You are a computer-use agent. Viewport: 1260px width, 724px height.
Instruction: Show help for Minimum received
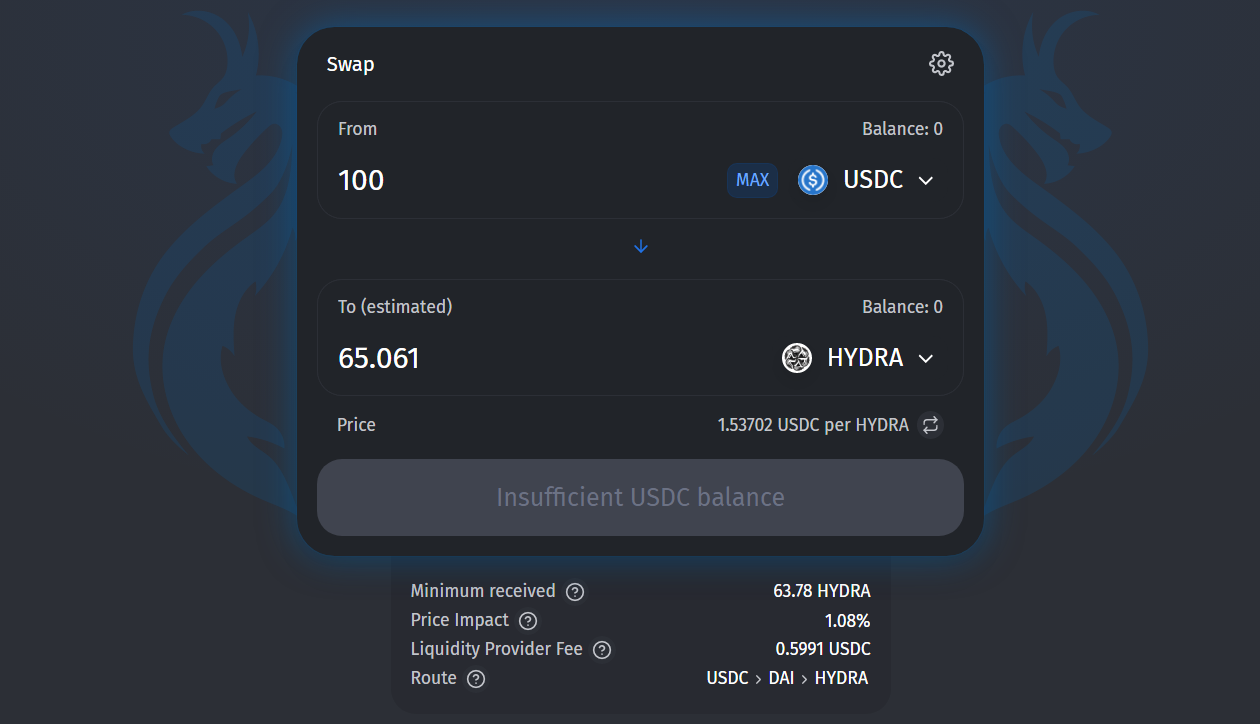(575, 592)
